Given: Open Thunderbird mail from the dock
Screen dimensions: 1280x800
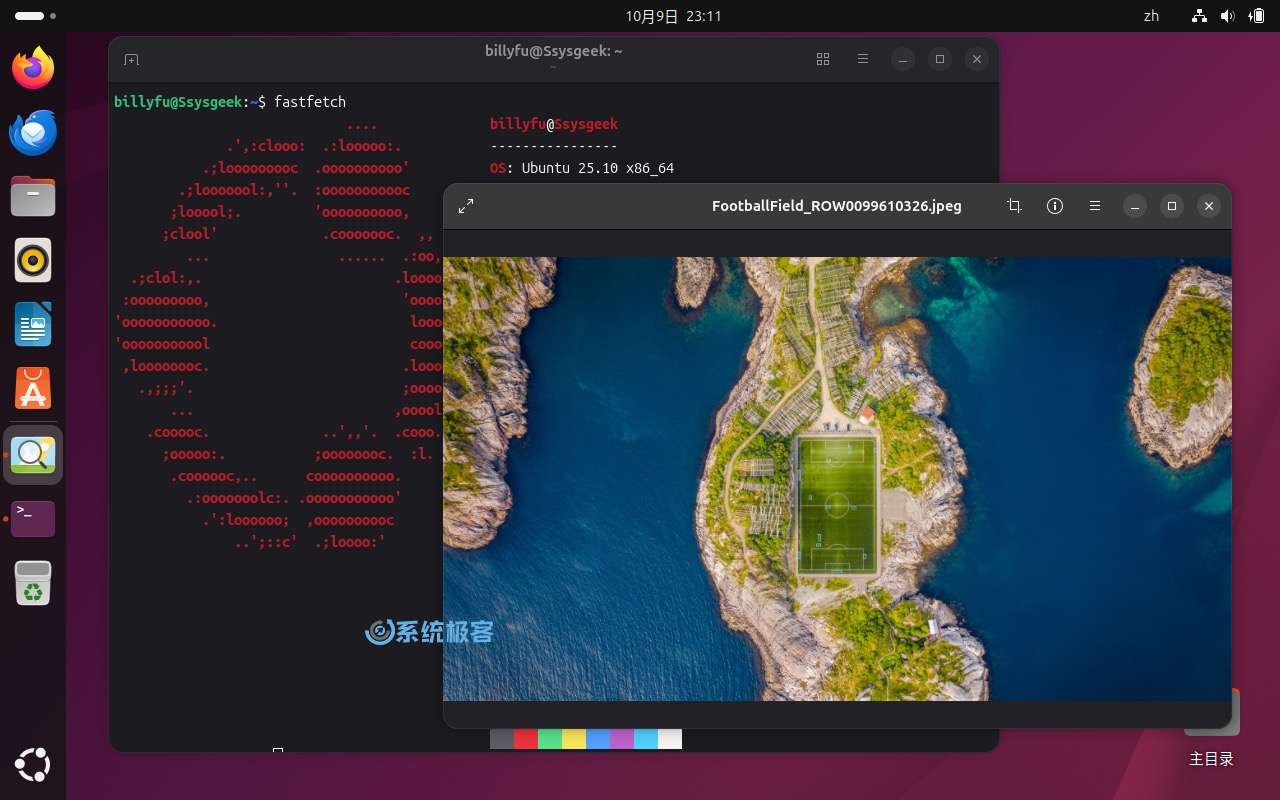Looking at the screenshot, I should 33,132.
